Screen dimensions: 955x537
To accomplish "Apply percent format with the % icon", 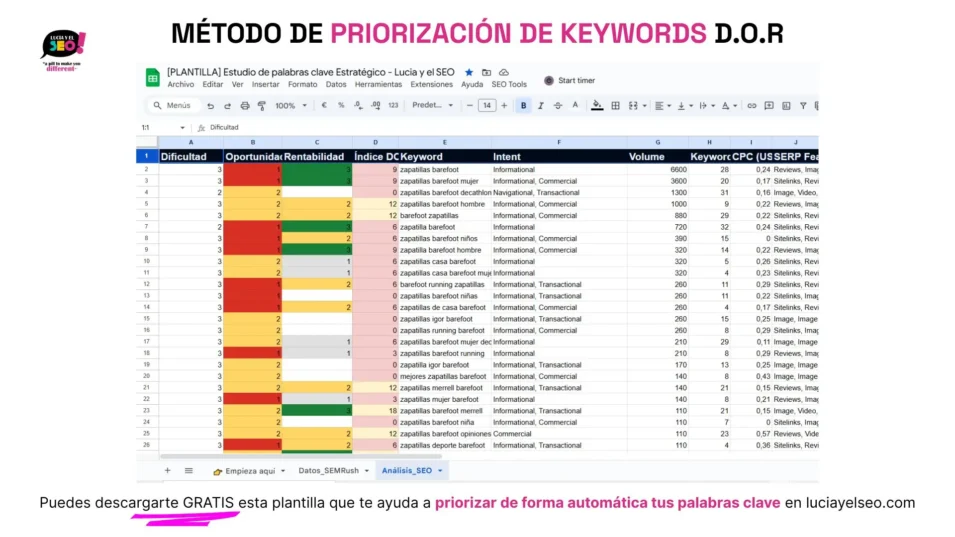I will [341, 105].
